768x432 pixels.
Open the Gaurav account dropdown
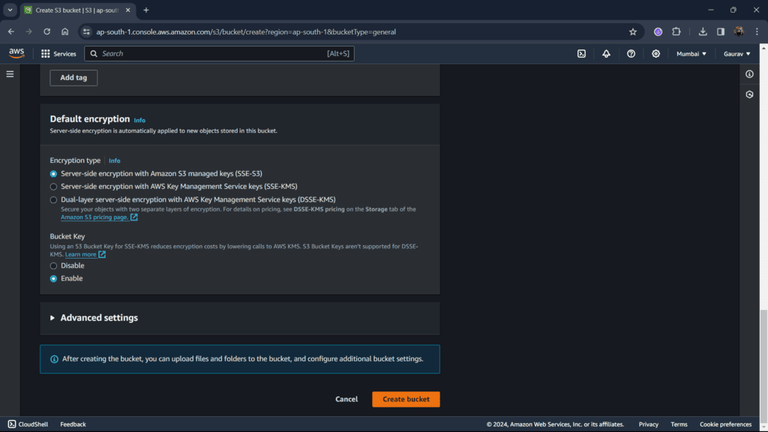[x=737, y=54]
